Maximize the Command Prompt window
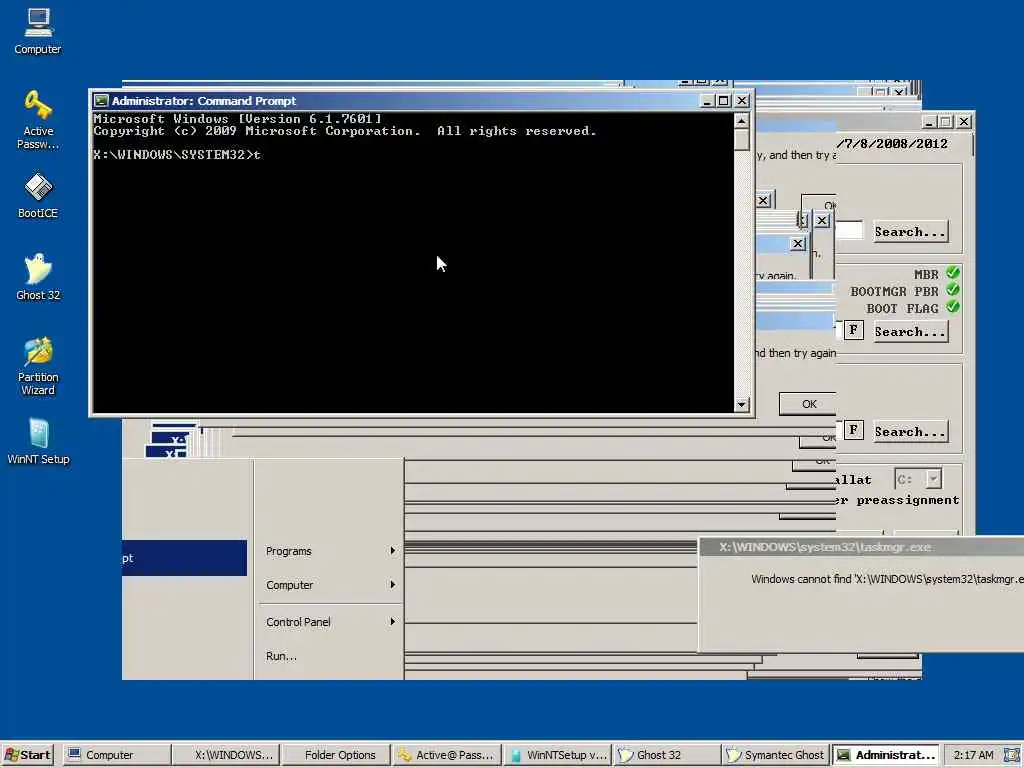The width and height of the screenshot is (1024, 768). tap(724, 101)
